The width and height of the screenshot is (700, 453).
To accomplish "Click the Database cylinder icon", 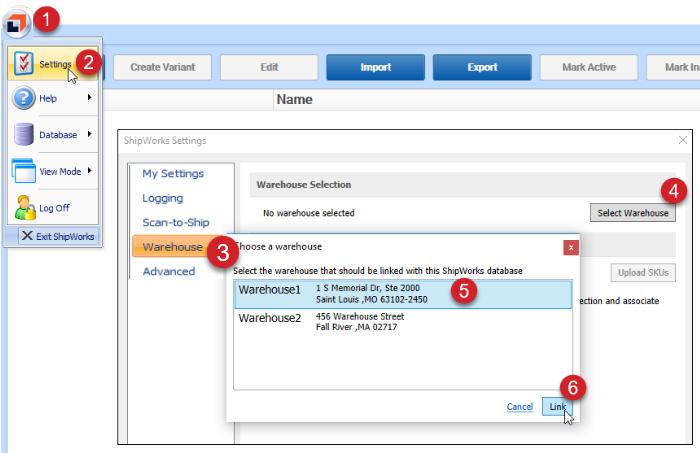I will (x=23, y=134).
